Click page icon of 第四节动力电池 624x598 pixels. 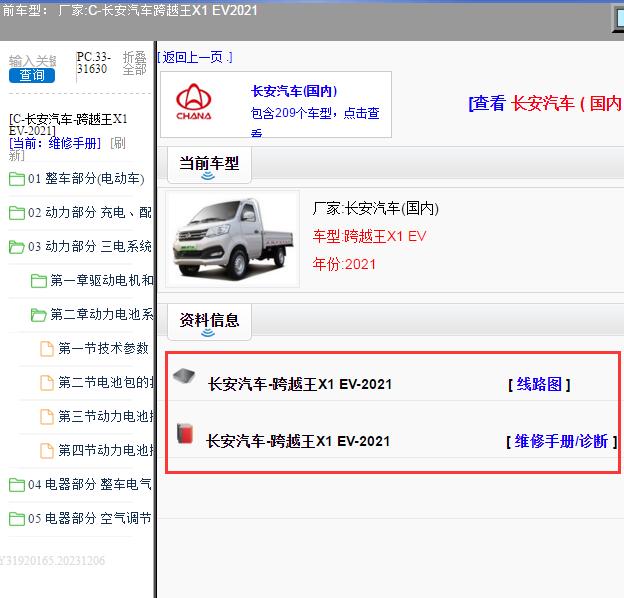click(x=47, y=451)
